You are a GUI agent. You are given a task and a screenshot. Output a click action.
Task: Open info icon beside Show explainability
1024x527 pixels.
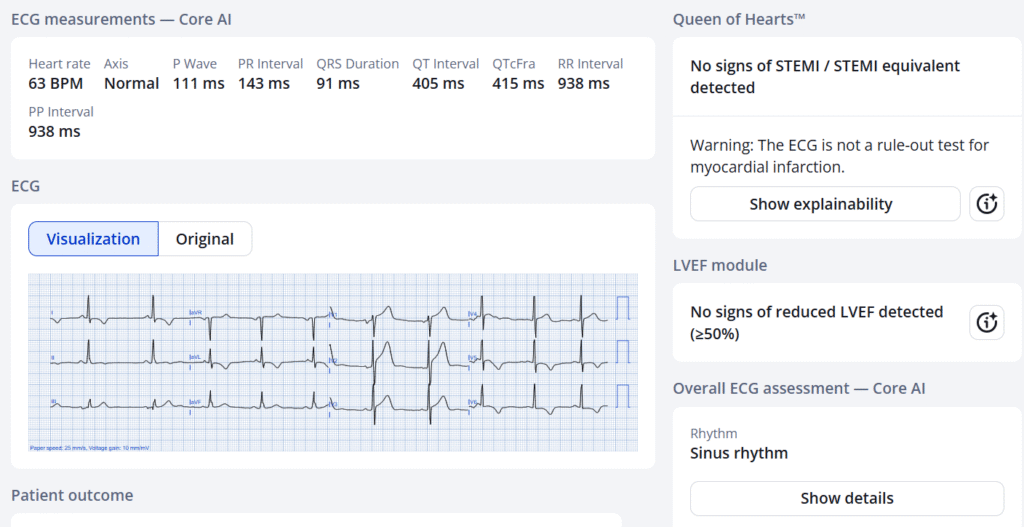tap(987, 204)
